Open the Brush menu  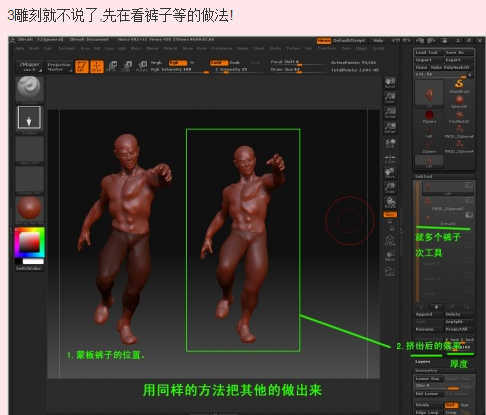tap(34, 49)
